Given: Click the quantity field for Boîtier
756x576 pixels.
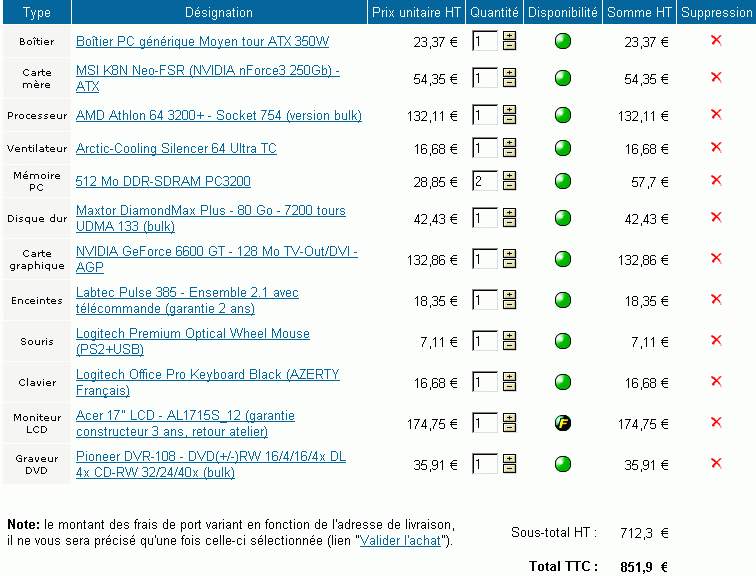Looking at the screenshot, I should pos(485,41).
